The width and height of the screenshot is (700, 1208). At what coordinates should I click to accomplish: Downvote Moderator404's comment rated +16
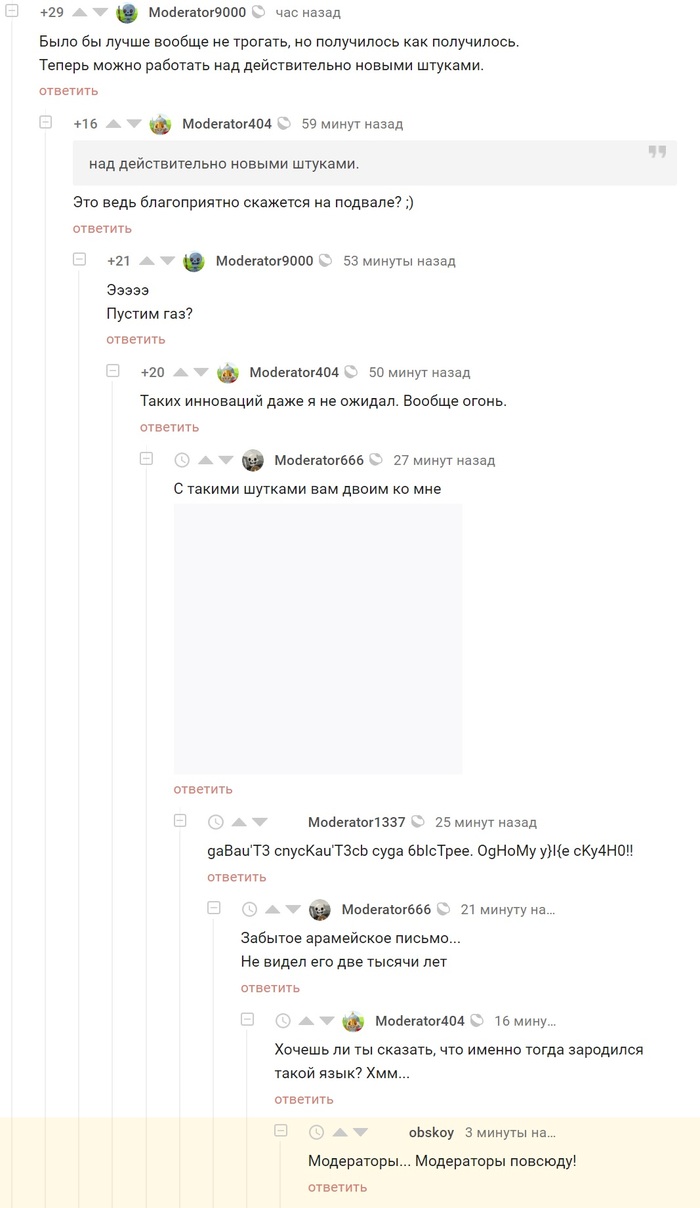point(135,124)
